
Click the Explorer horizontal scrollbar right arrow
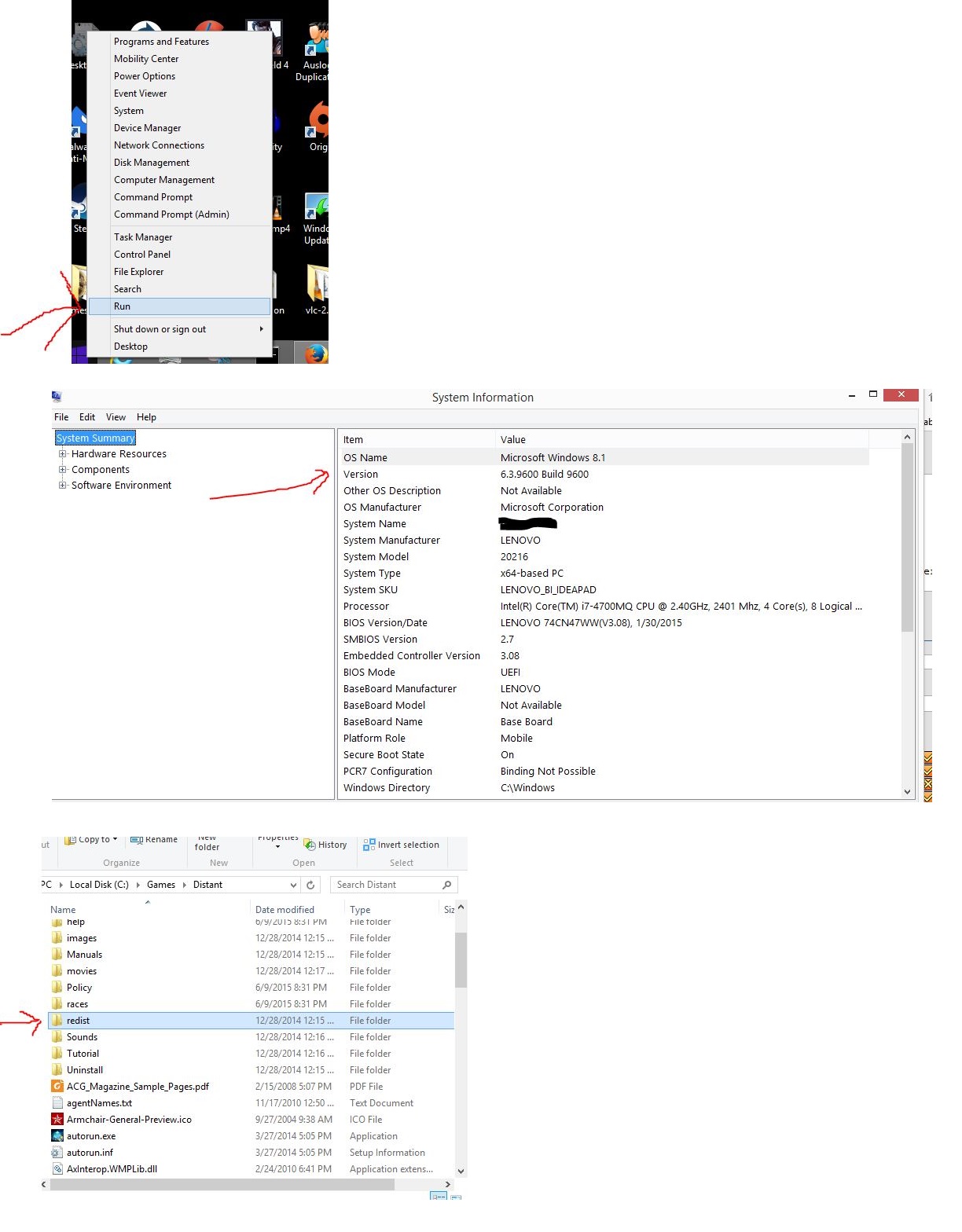tap(448, 1184)
